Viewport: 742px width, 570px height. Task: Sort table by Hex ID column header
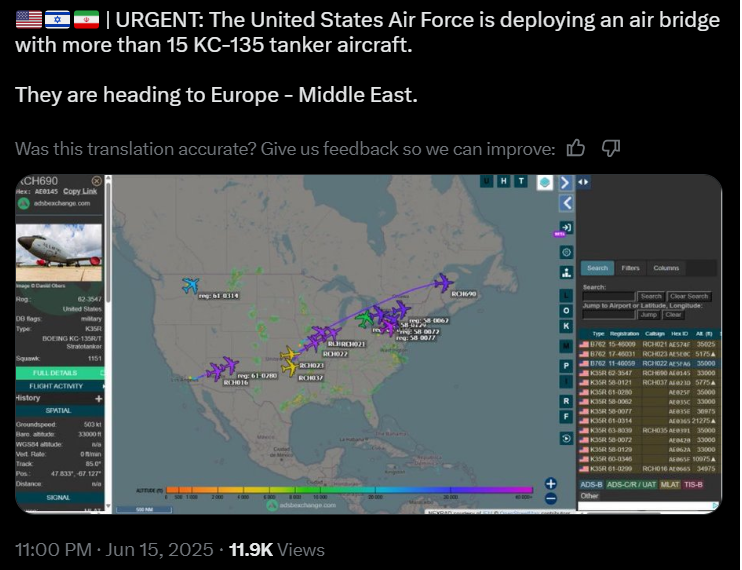tap(679, 334)
